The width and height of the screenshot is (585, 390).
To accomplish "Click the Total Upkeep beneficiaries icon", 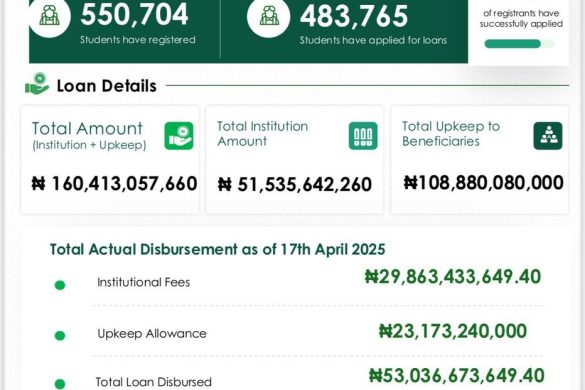I will click(x=548, y=136).
